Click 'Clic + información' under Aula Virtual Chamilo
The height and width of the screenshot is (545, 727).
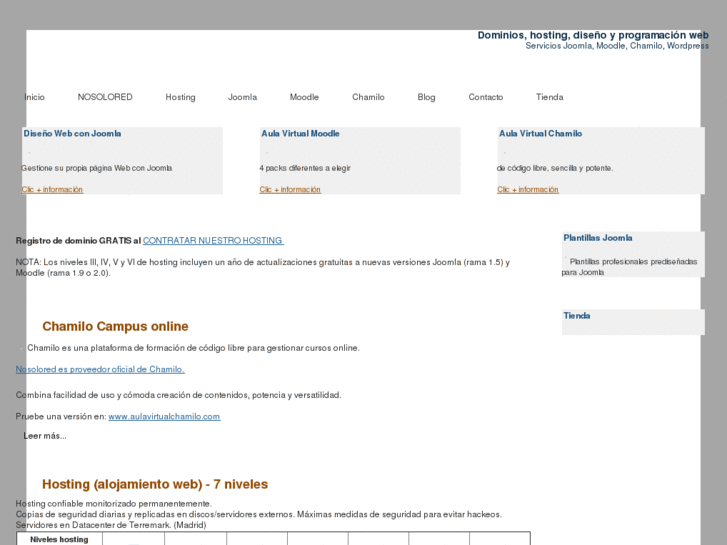pos(528,189)
